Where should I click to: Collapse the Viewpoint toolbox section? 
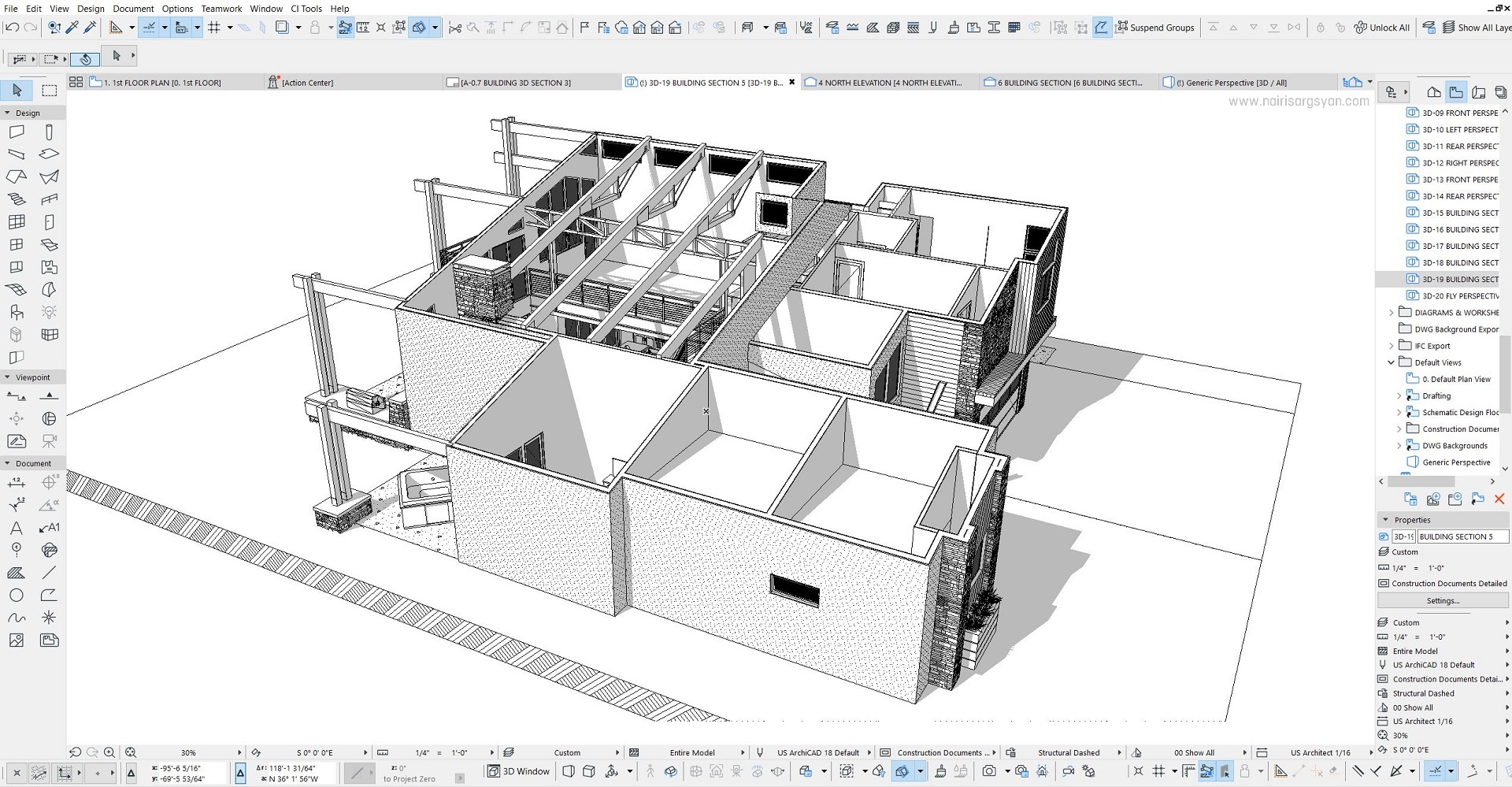(7, 377)
